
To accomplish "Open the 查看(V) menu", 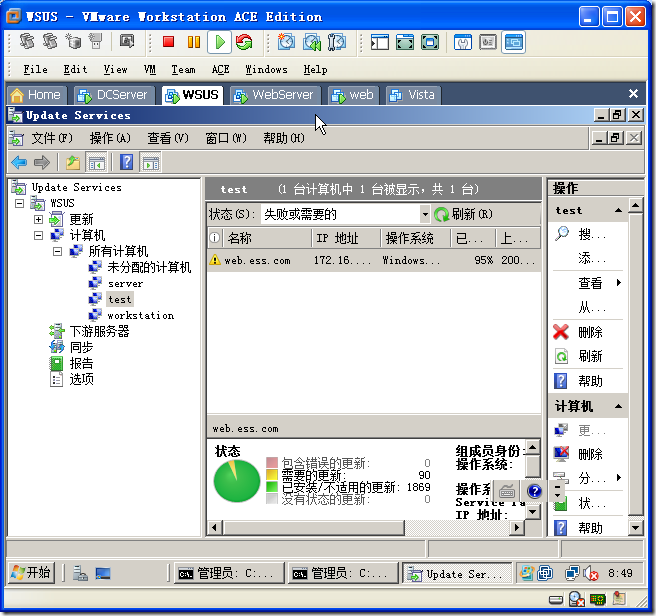I will (168, 138).
